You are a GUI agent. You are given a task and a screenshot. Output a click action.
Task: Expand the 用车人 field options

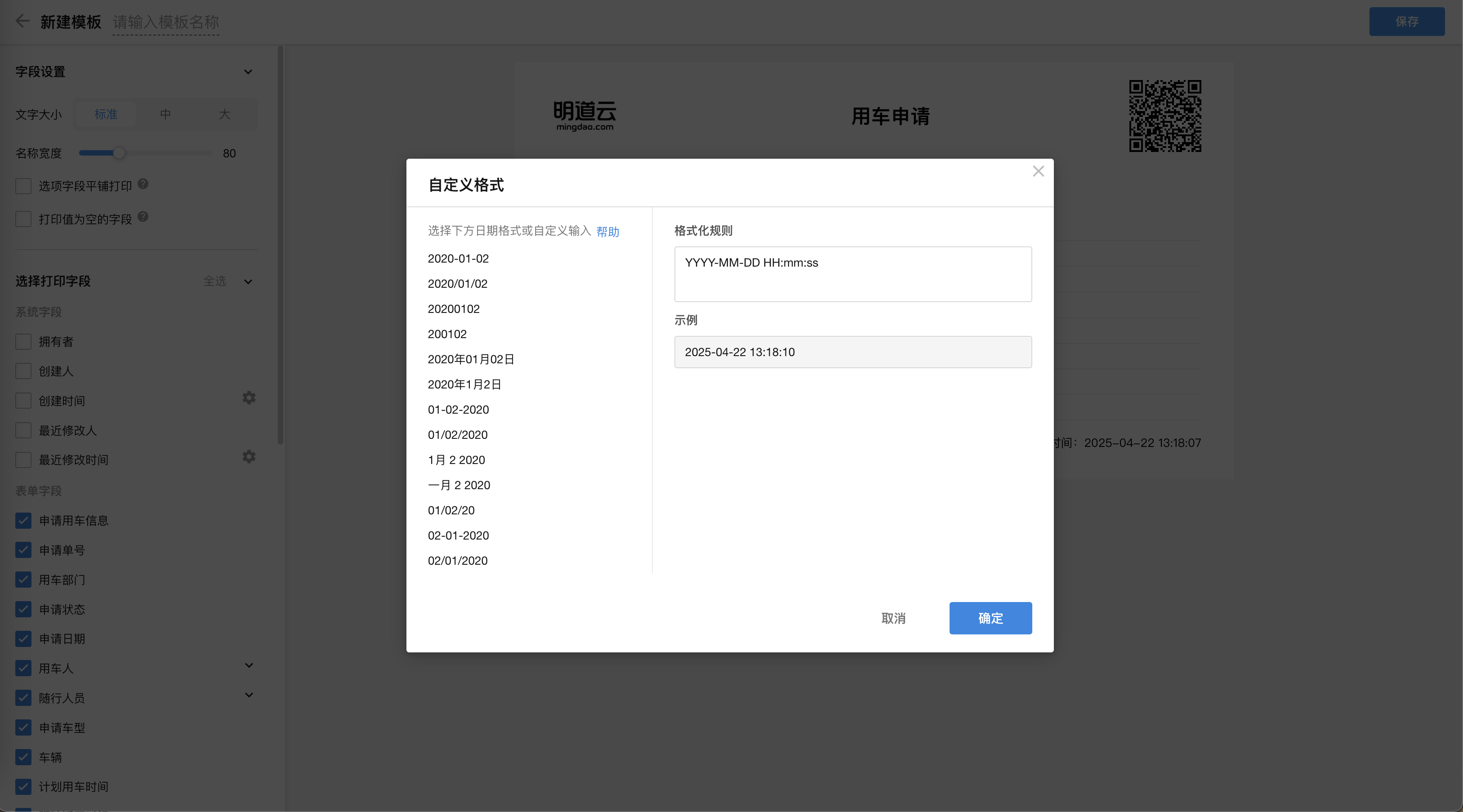click(x=249, y=665)
